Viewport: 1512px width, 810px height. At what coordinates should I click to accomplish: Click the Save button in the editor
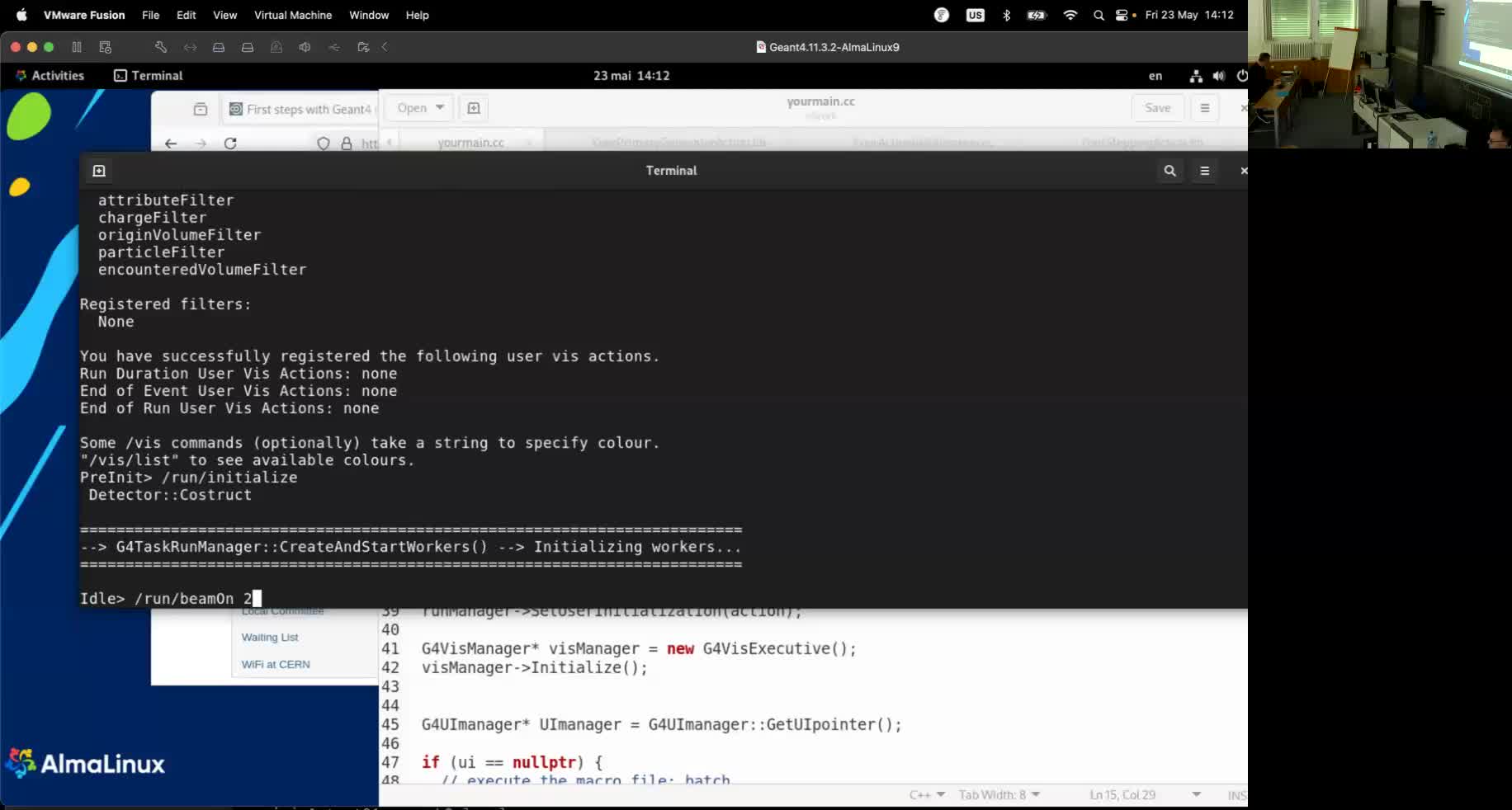click(x=1157, y=107)
